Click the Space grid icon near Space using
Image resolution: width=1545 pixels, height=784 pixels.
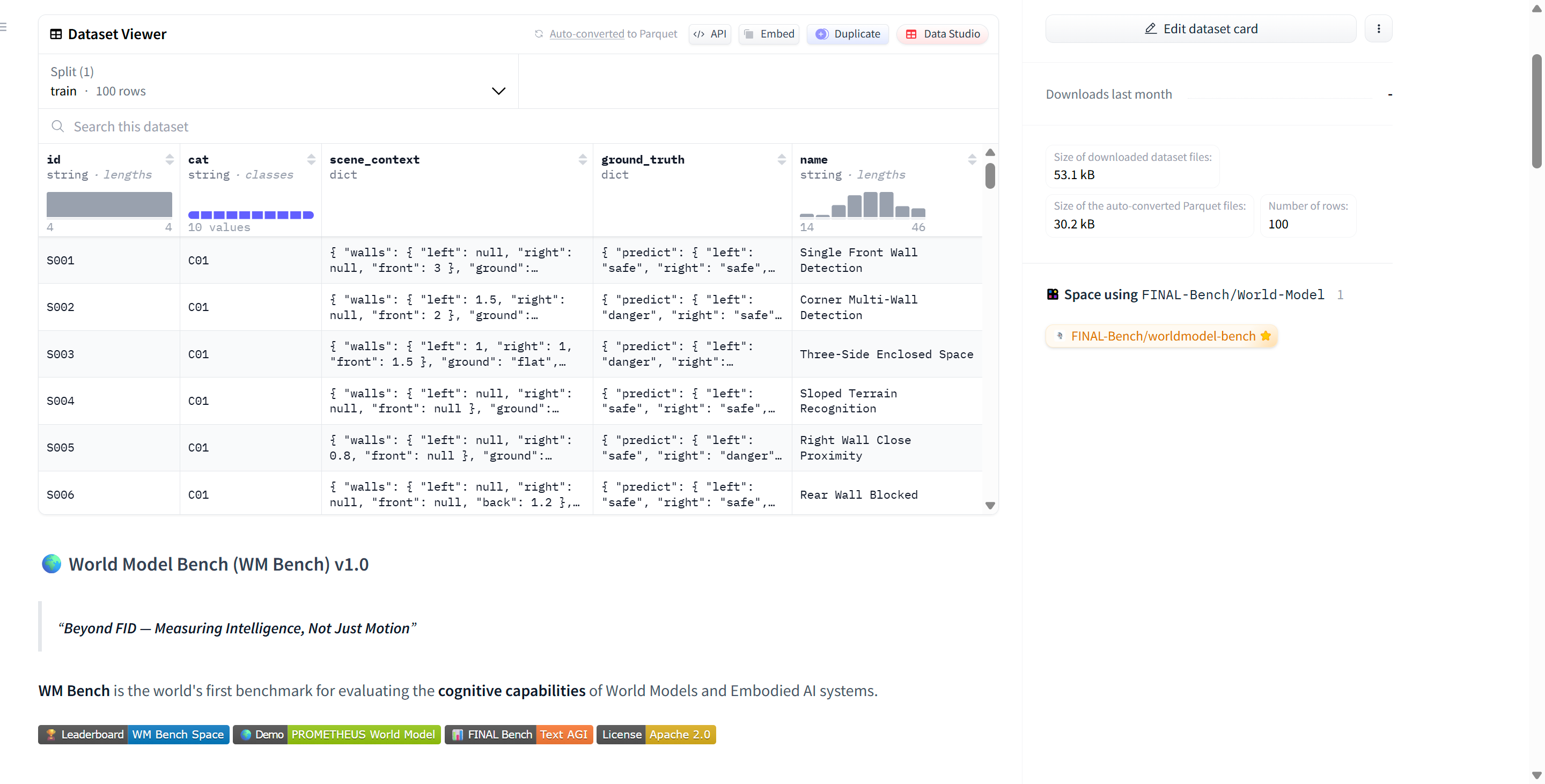[1053, 294]
